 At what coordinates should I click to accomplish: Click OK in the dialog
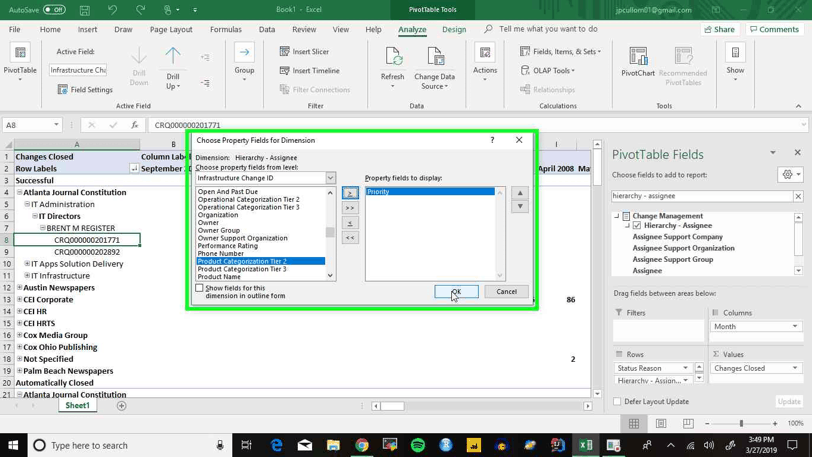[x=456, y=292]
